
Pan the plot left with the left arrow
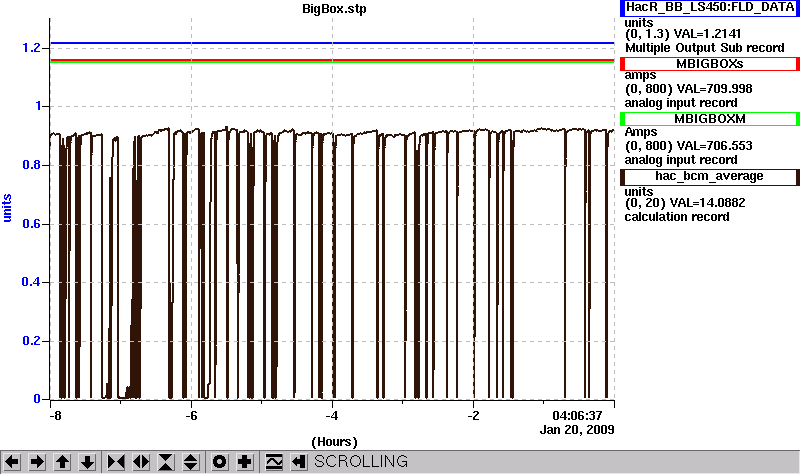point(12,462)
